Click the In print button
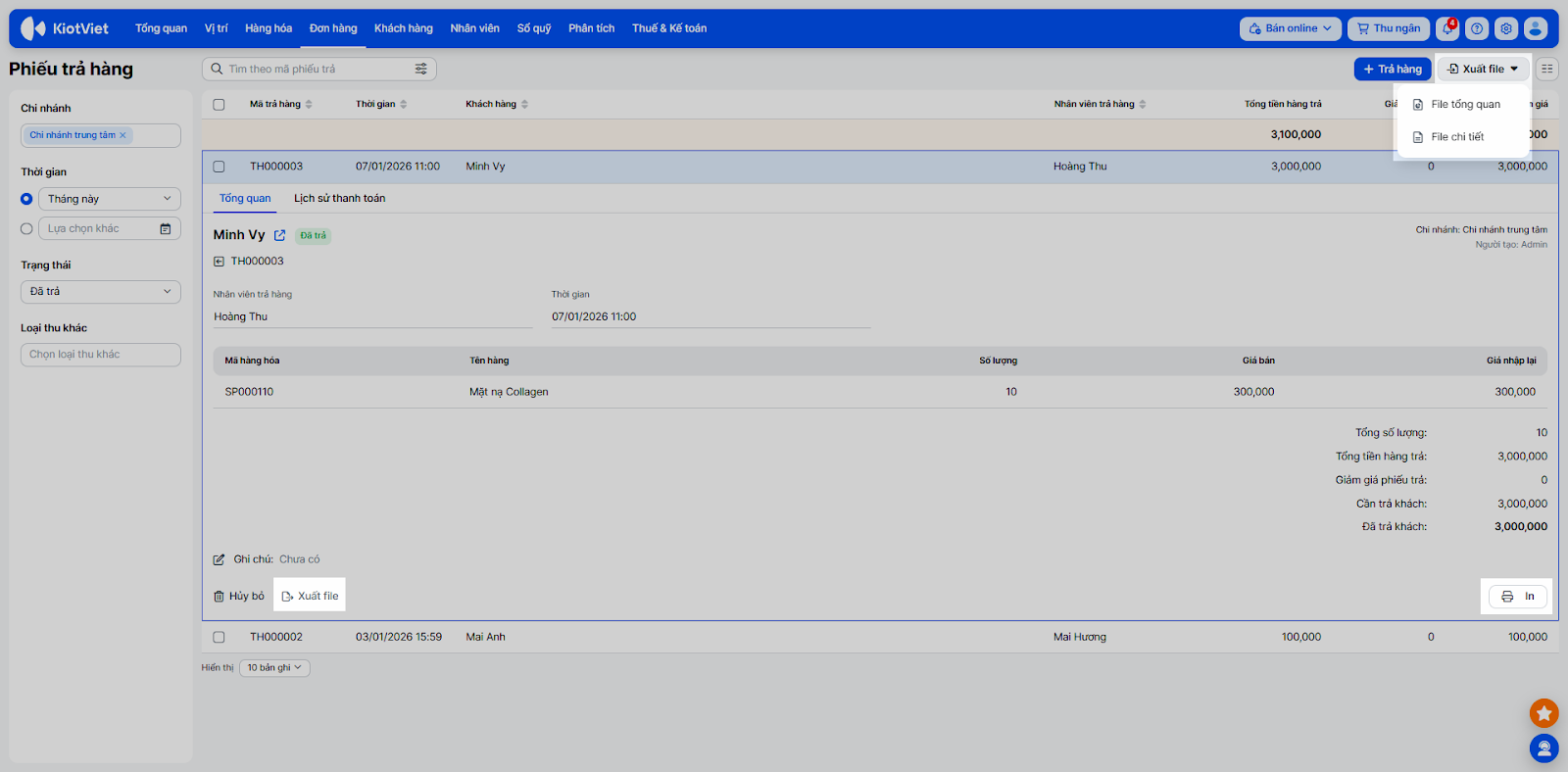Image resolution: width=1568 pixels, height=772 pixels. pos(1518,597)
